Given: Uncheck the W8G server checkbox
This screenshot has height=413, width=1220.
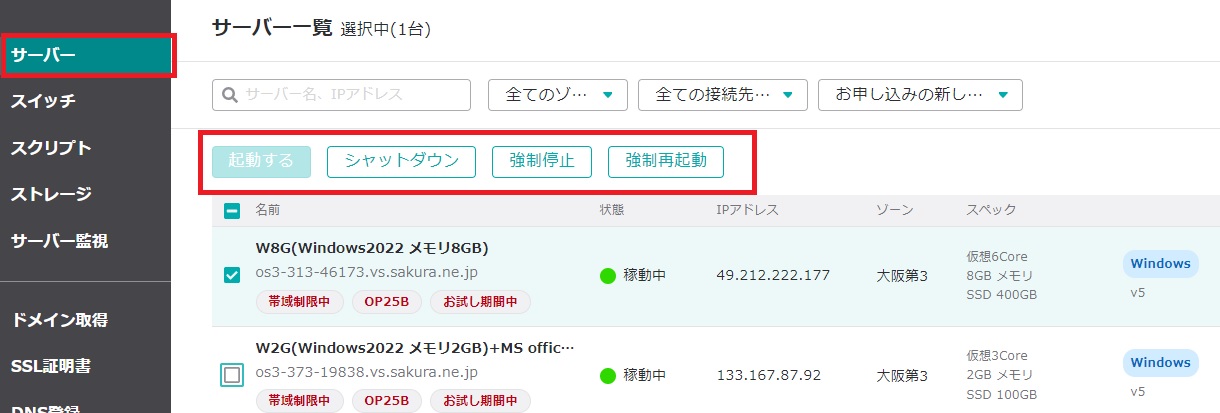Looking at the screenshot, I should [232, 275].
